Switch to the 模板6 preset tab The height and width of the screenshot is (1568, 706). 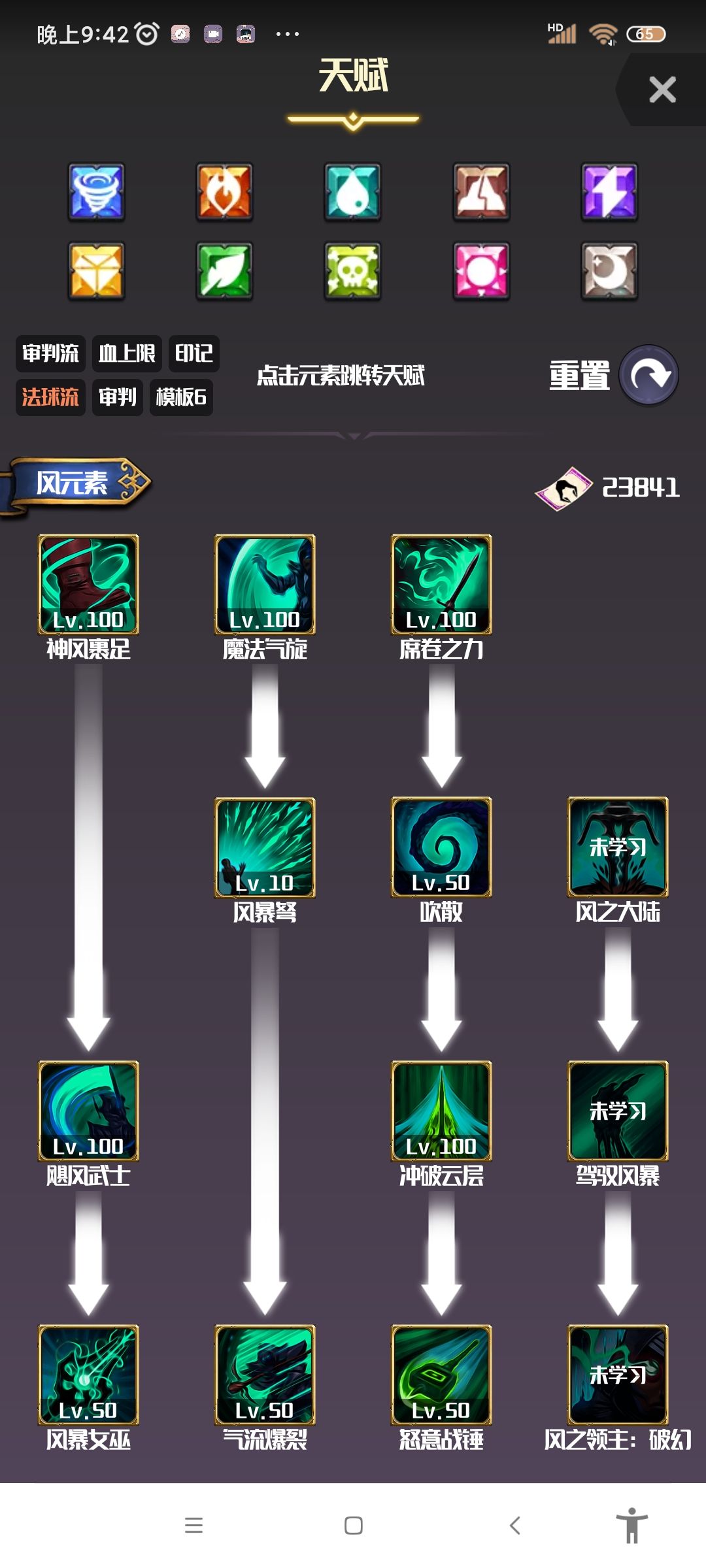coord(181,397)
